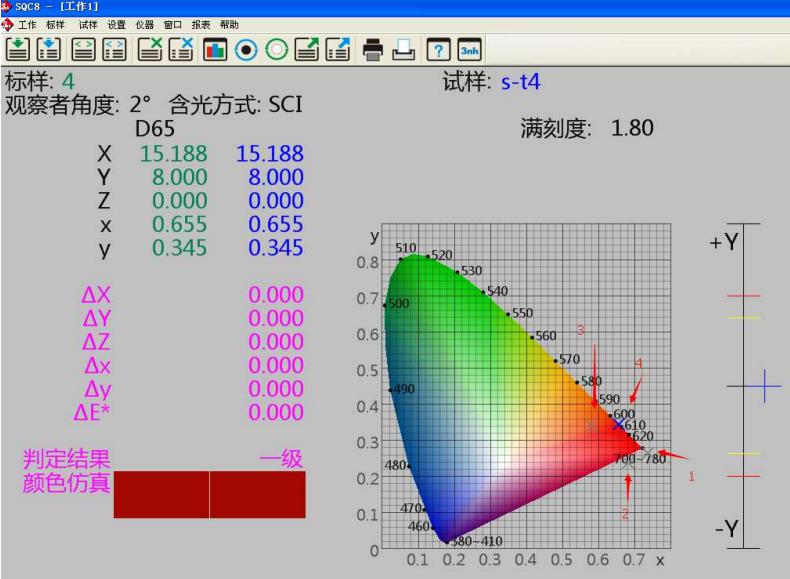Image resolution: width=790 pixels, height=579 pixels.
Task: Click the full scale value 1.80
Action: click(632, 128)
